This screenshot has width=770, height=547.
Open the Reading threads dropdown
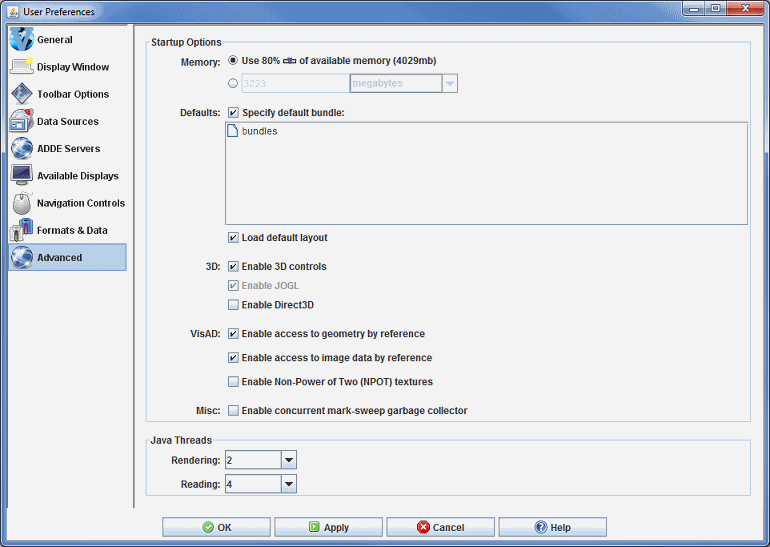(288, 484)
